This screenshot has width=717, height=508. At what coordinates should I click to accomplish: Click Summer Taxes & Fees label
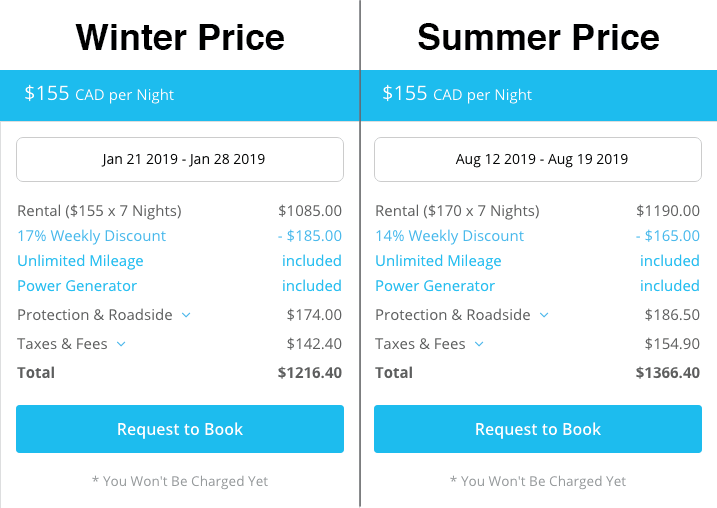(x=420, y=344)
